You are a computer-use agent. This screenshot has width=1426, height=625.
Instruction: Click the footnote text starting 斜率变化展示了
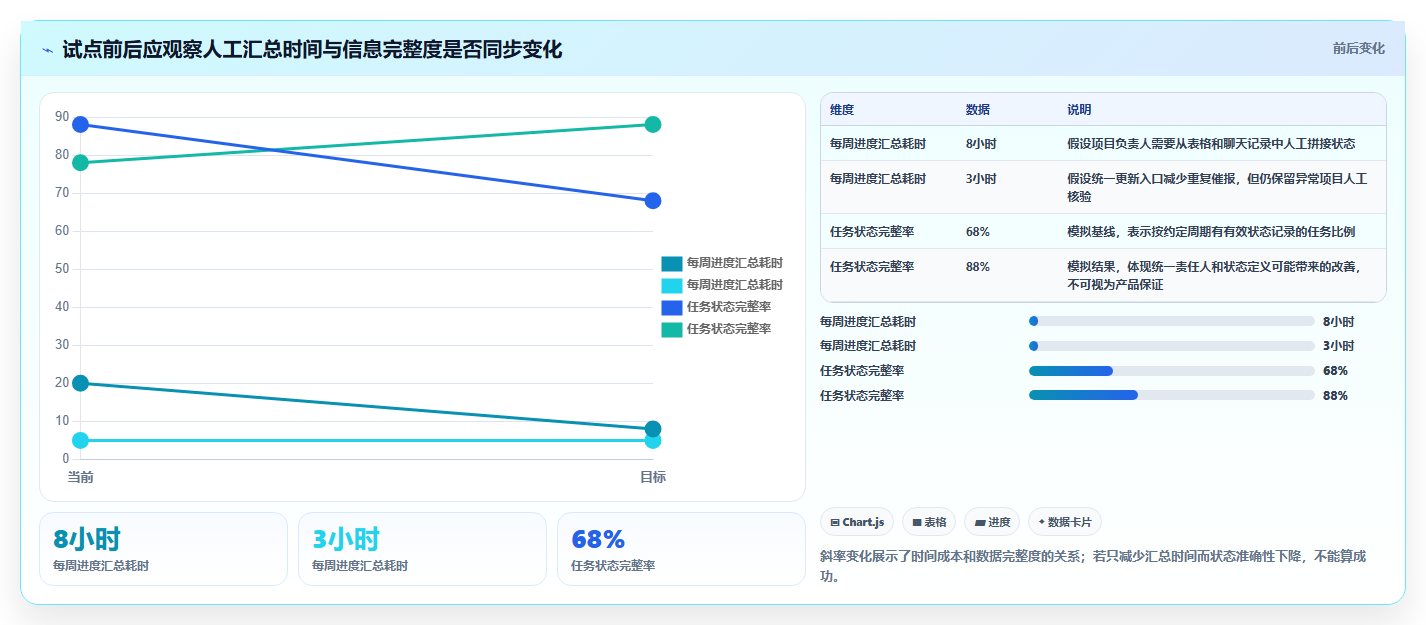pos(1093,566)
